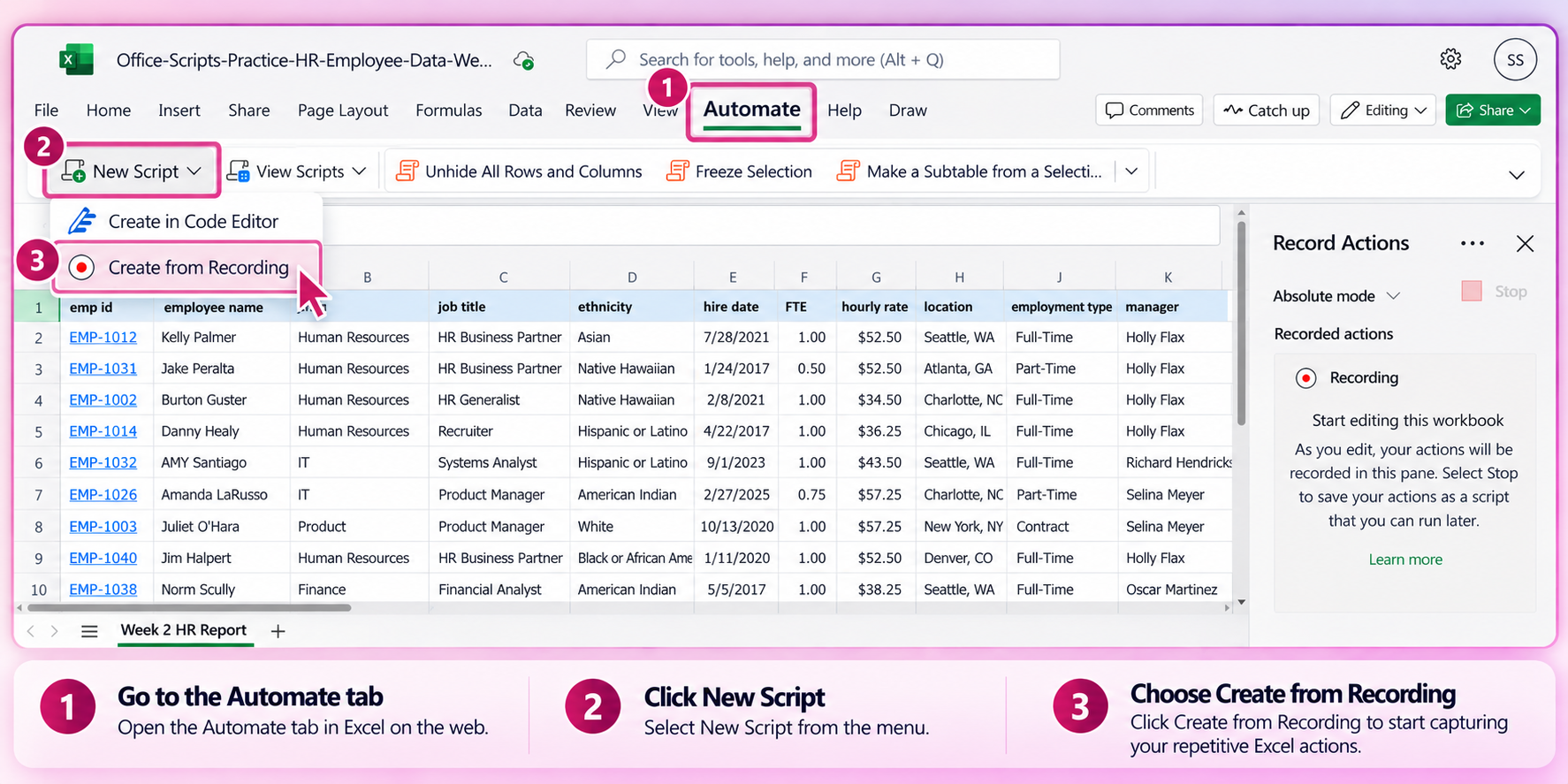Screen dimensions: 1568x784
Task: Click the workbook file name title
Action: tap(304, 60)
